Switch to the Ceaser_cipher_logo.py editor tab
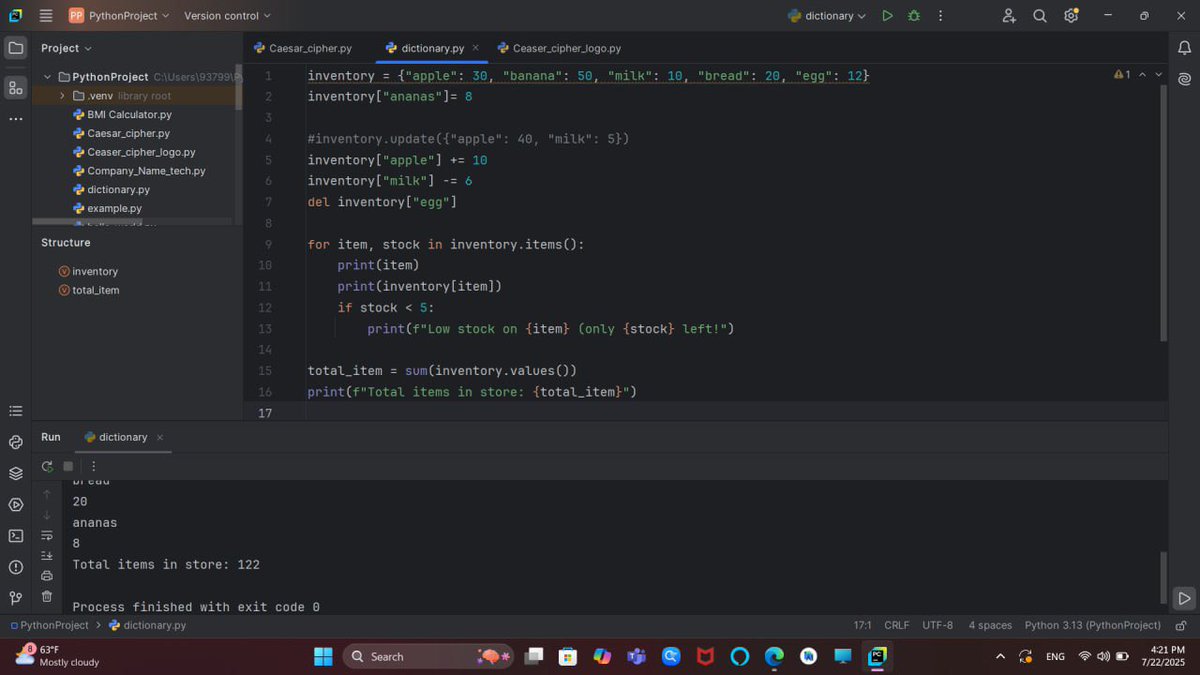The image size is (1200, 675). [559, 48]
